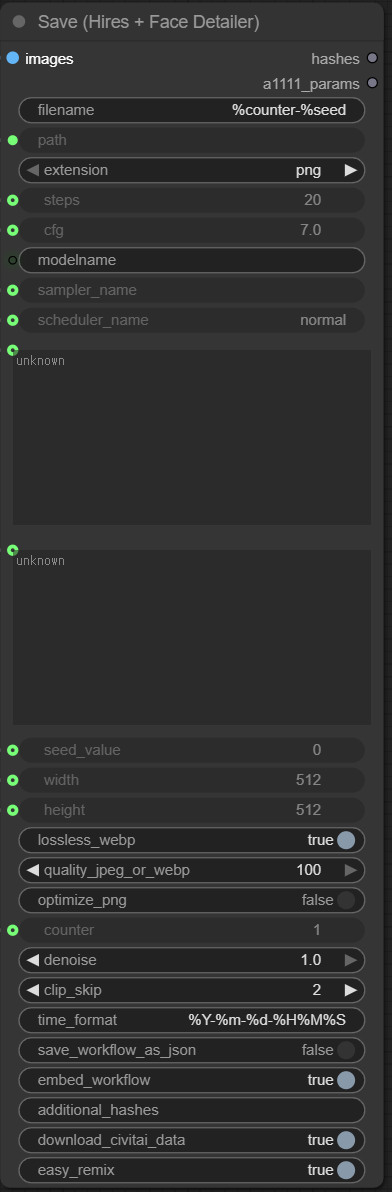Decrease denoise with the left arrow

tap(32, 960)
